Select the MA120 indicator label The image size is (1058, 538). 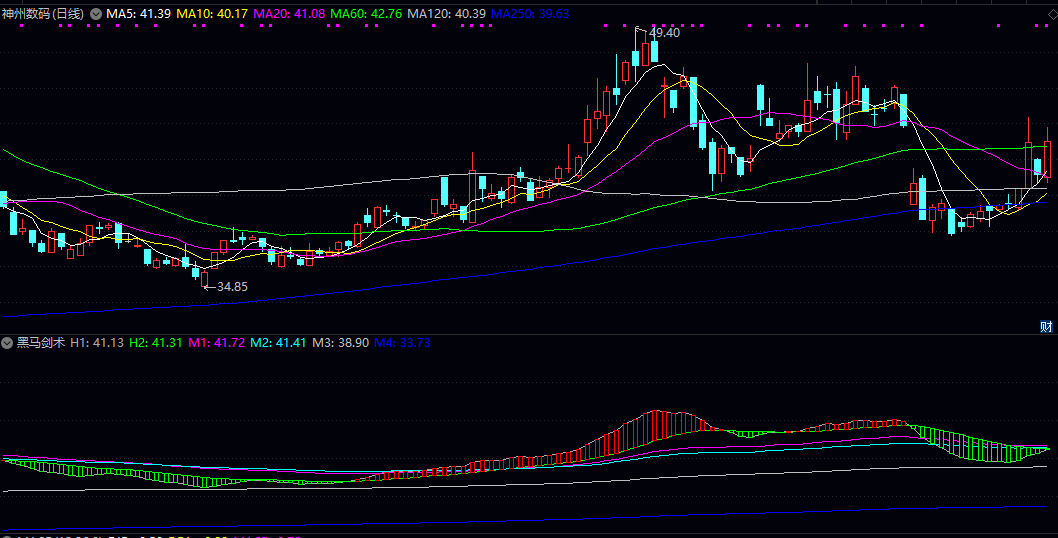[446, 14]
